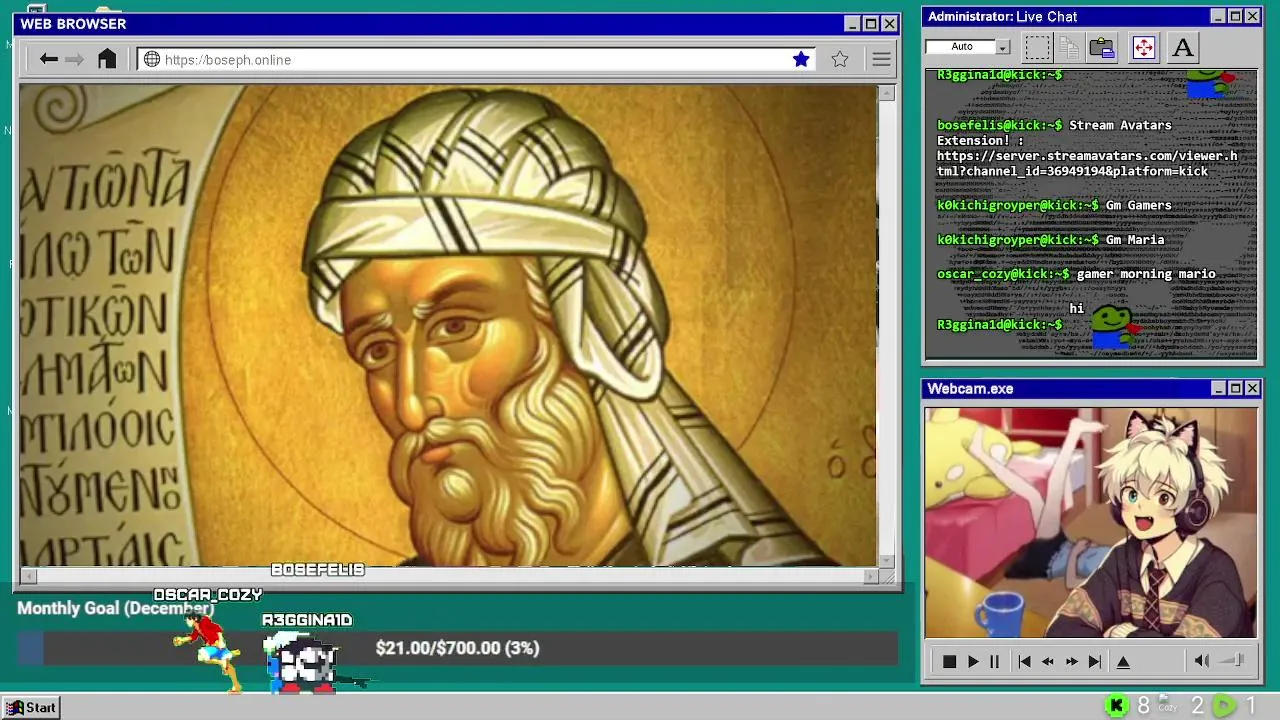Click the browser scroll up arrow
The image size is (1280, 720).
point(886,93)
